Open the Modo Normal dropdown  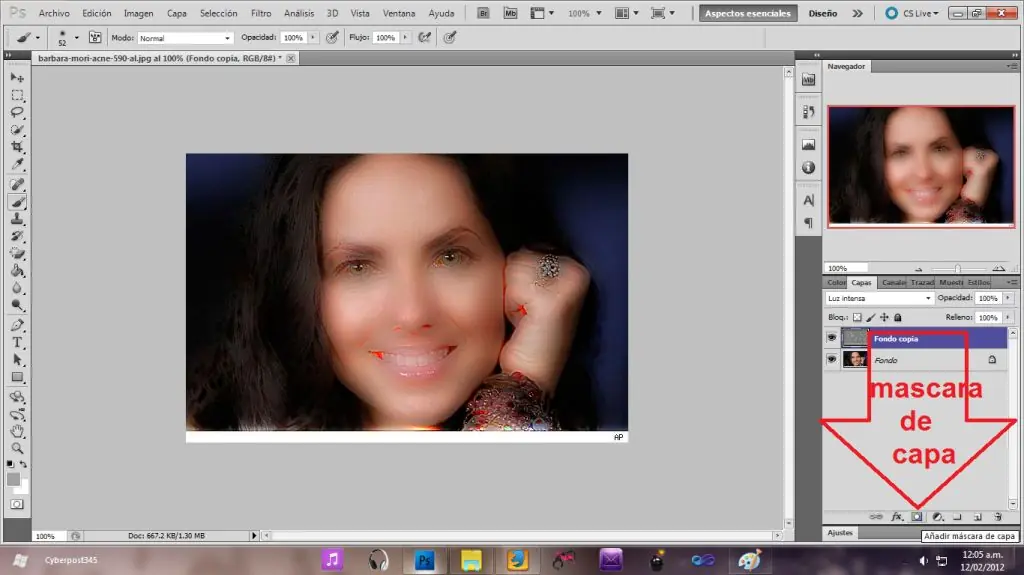(x=185, y=39)
